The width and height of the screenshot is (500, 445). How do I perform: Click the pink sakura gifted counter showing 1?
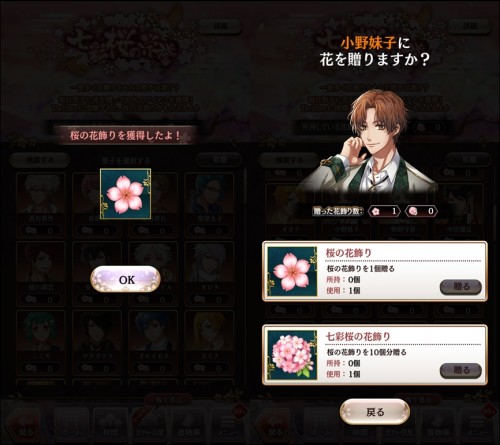(x=384, y=211)
